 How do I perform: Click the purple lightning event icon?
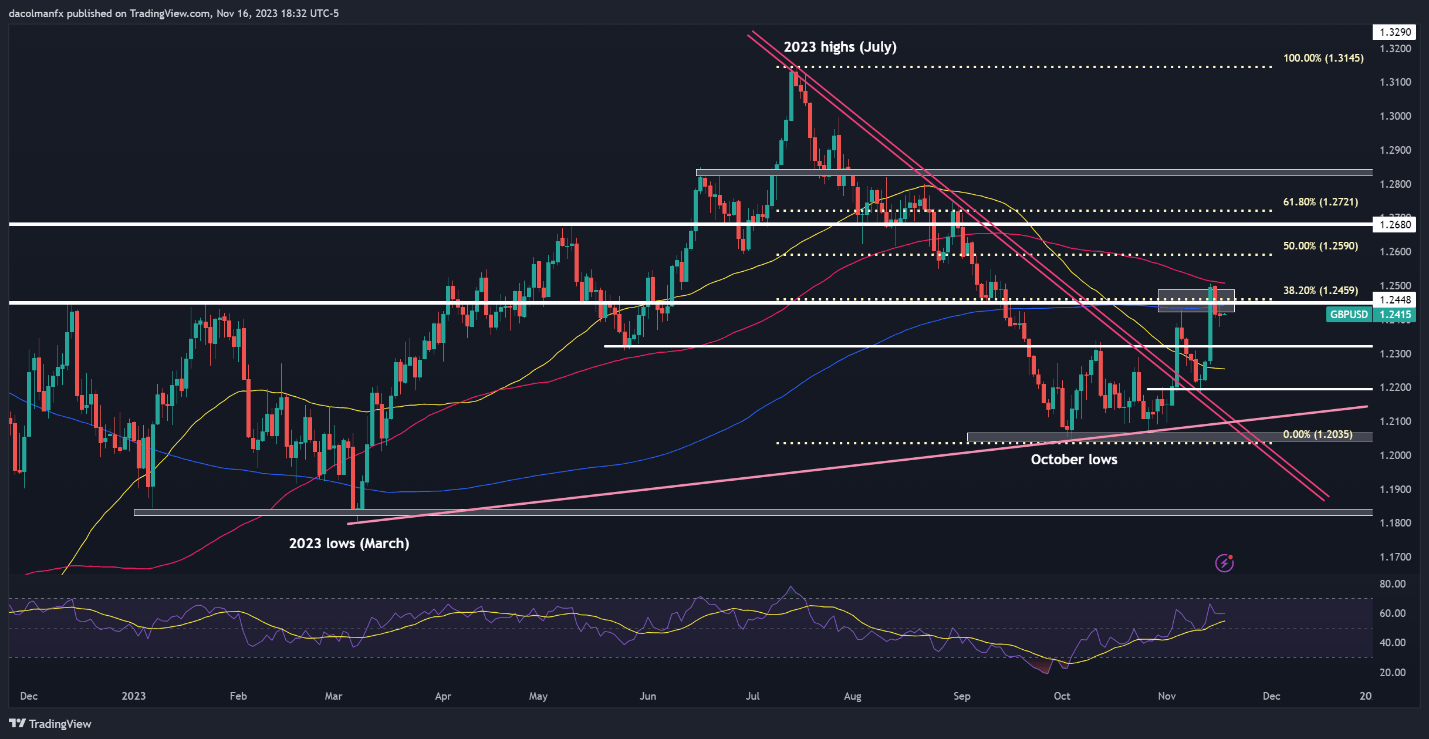click(x=1226, y=563)
